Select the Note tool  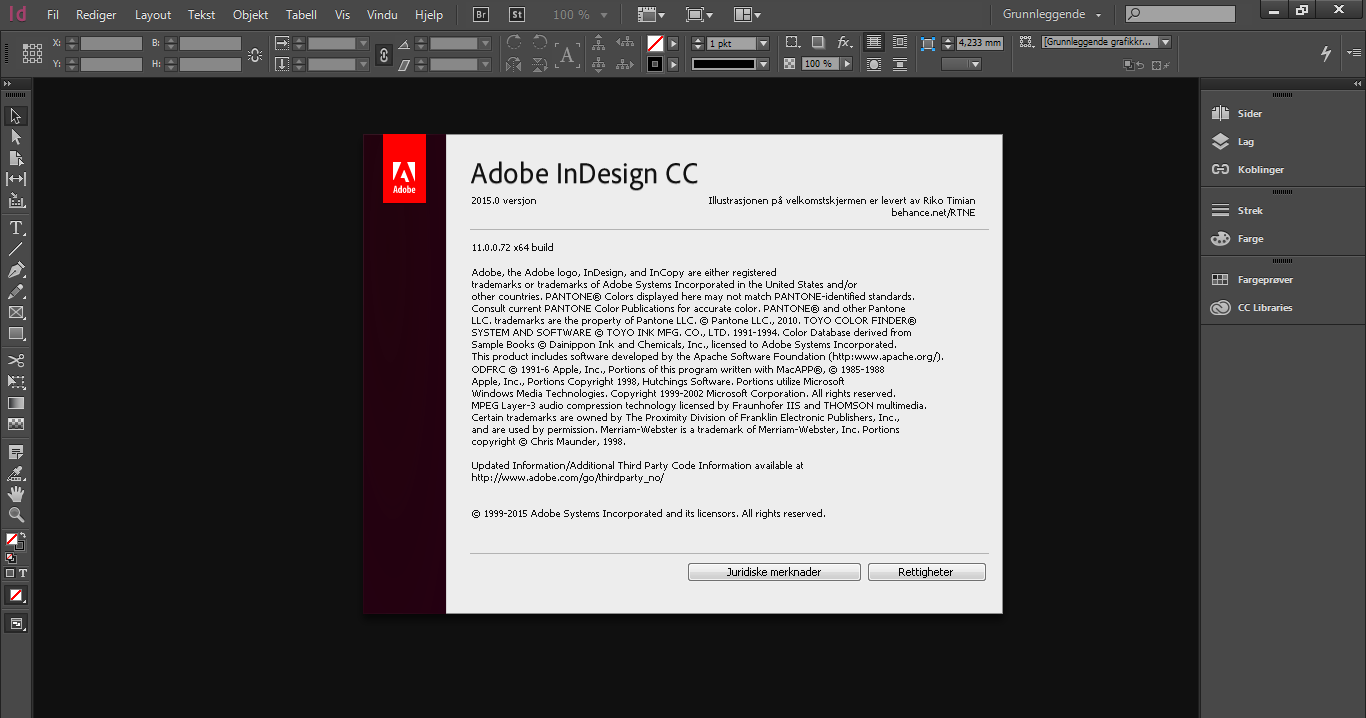click(16, 452)
